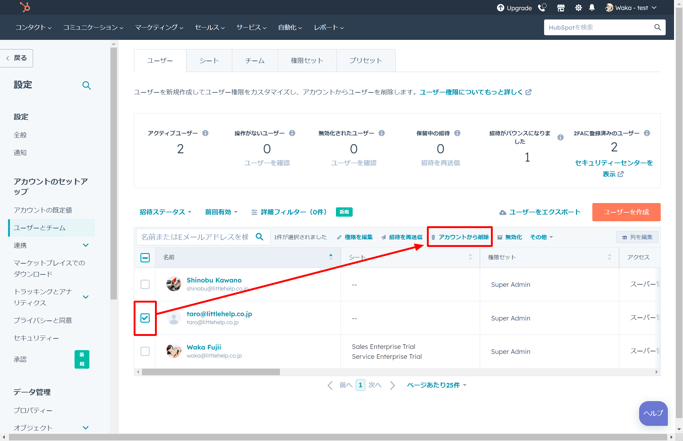Expand the 連携 sidebar section
Image resolution: width=683 pixels, height=441 pixels.
point(85,245)
